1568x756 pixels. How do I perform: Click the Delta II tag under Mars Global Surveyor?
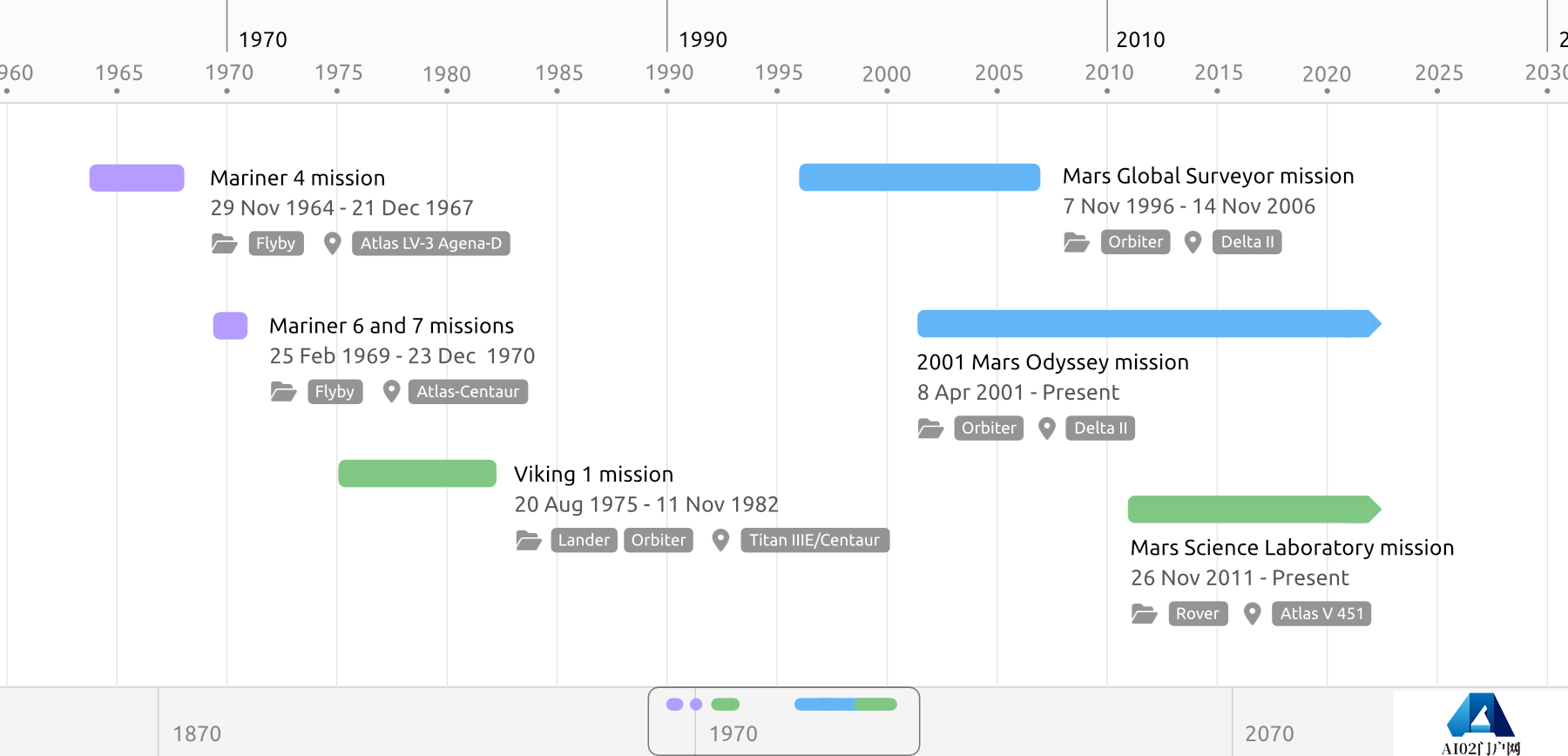(x=1247, y=242)
